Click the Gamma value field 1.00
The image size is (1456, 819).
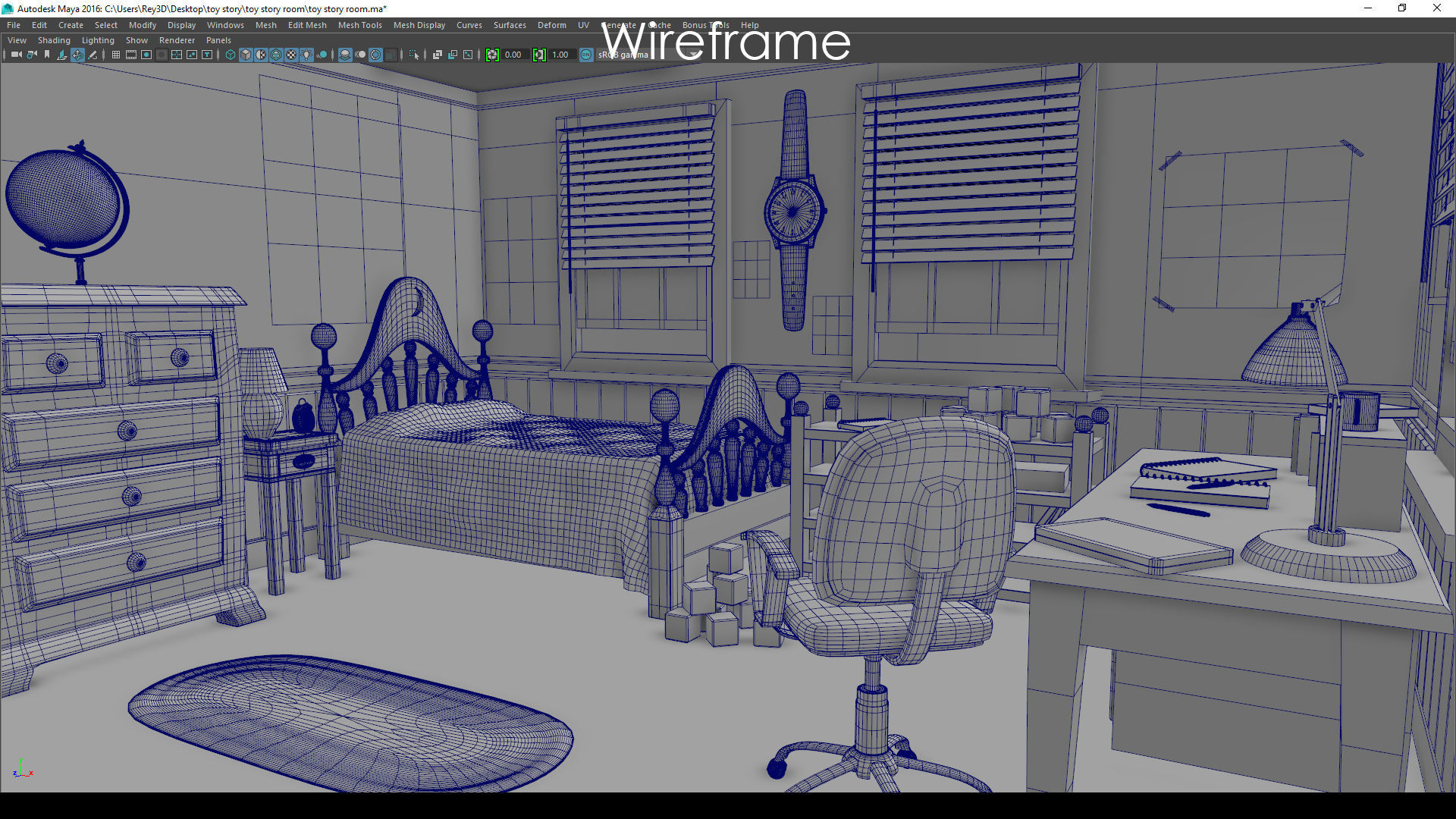562,55
